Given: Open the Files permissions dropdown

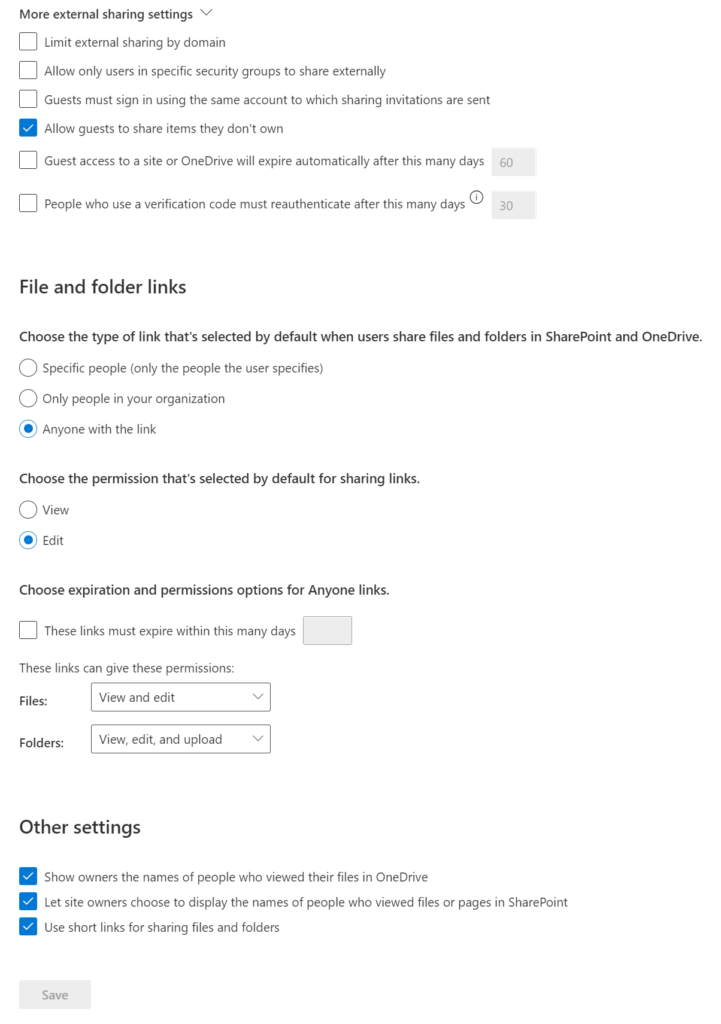Looking at the screenshot, I should [x=180, y=697].
